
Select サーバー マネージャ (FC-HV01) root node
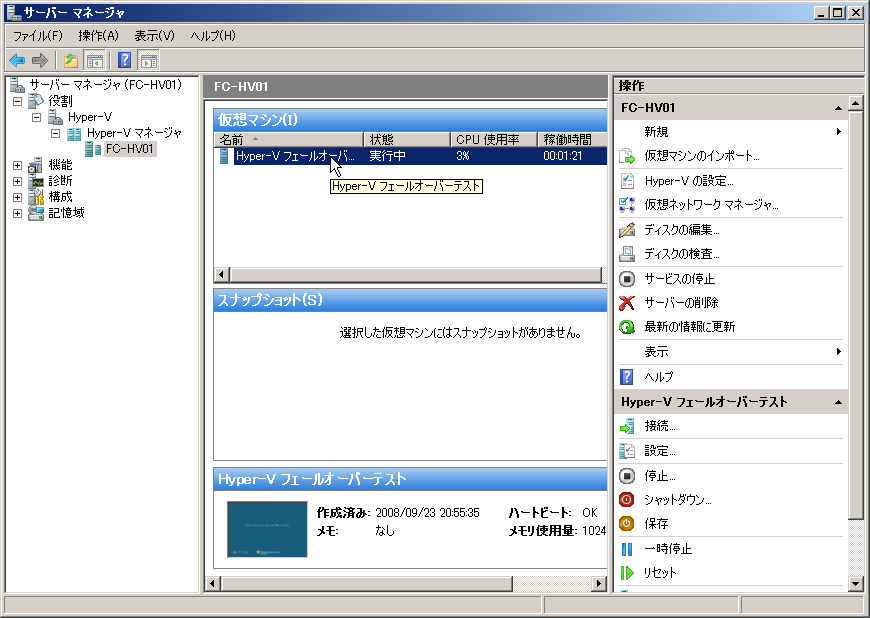tap(105, 85)
